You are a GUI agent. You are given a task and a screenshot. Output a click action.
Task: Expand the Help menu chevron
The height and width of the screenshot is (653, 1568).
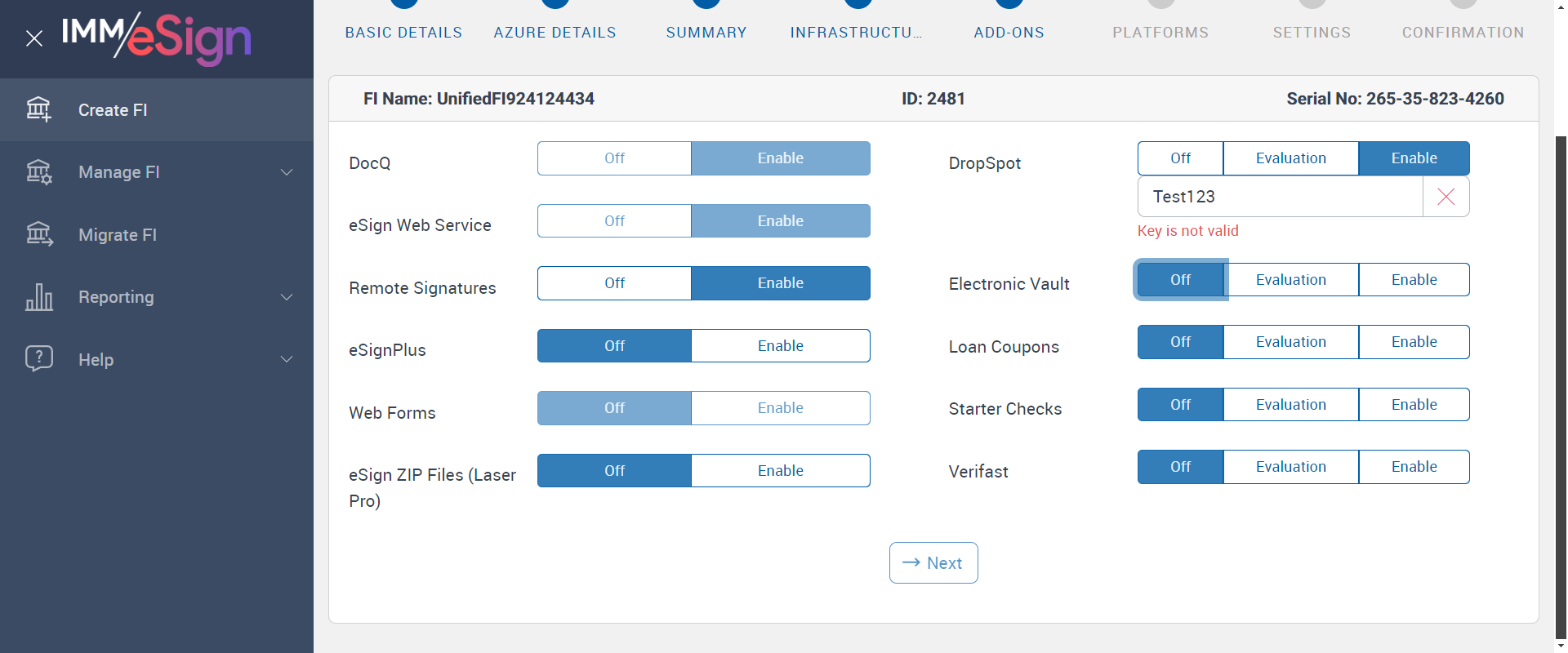coord(287,359)
